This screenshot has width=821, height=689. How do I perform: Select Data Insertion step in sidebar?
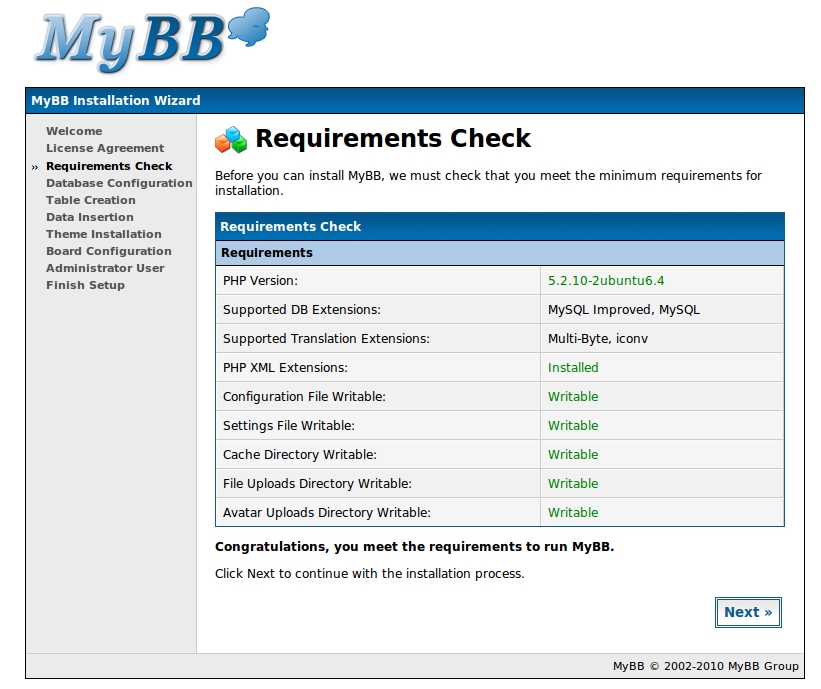click(90, 217)
